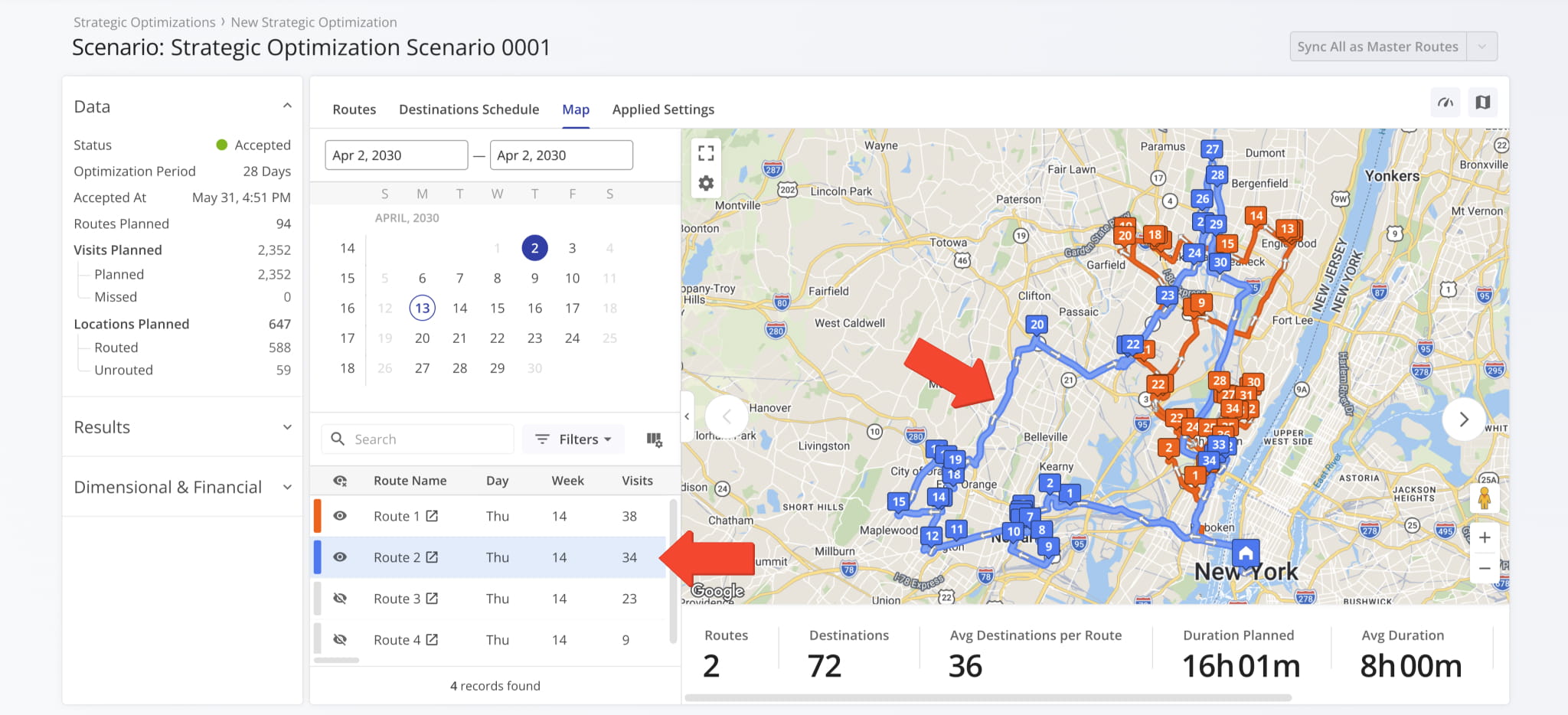Open the Applied Settings tab

[x=663, y=109]
